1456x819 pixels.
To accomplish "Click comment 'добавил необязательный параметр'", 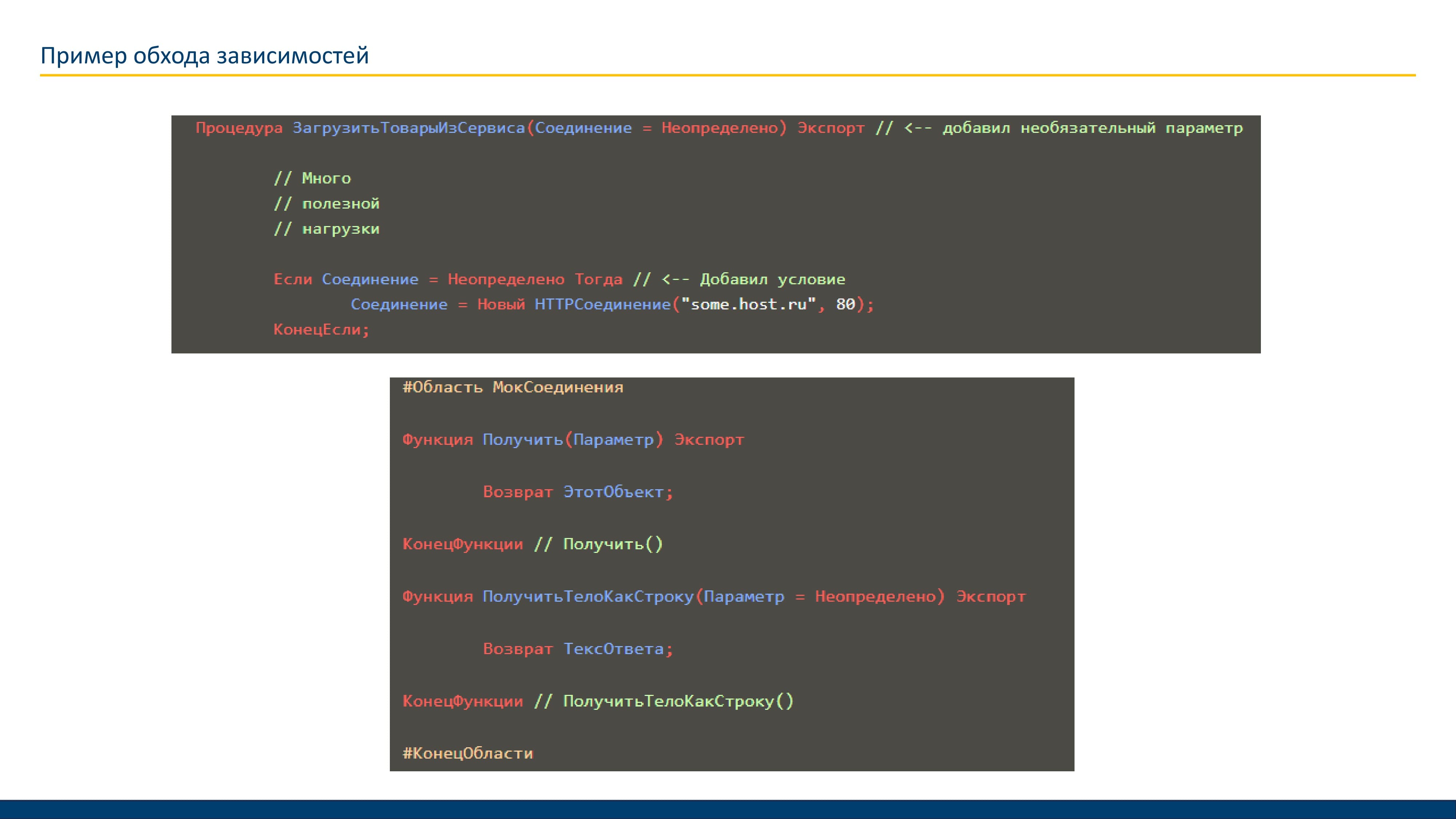I will click(x=1092, y=128).
